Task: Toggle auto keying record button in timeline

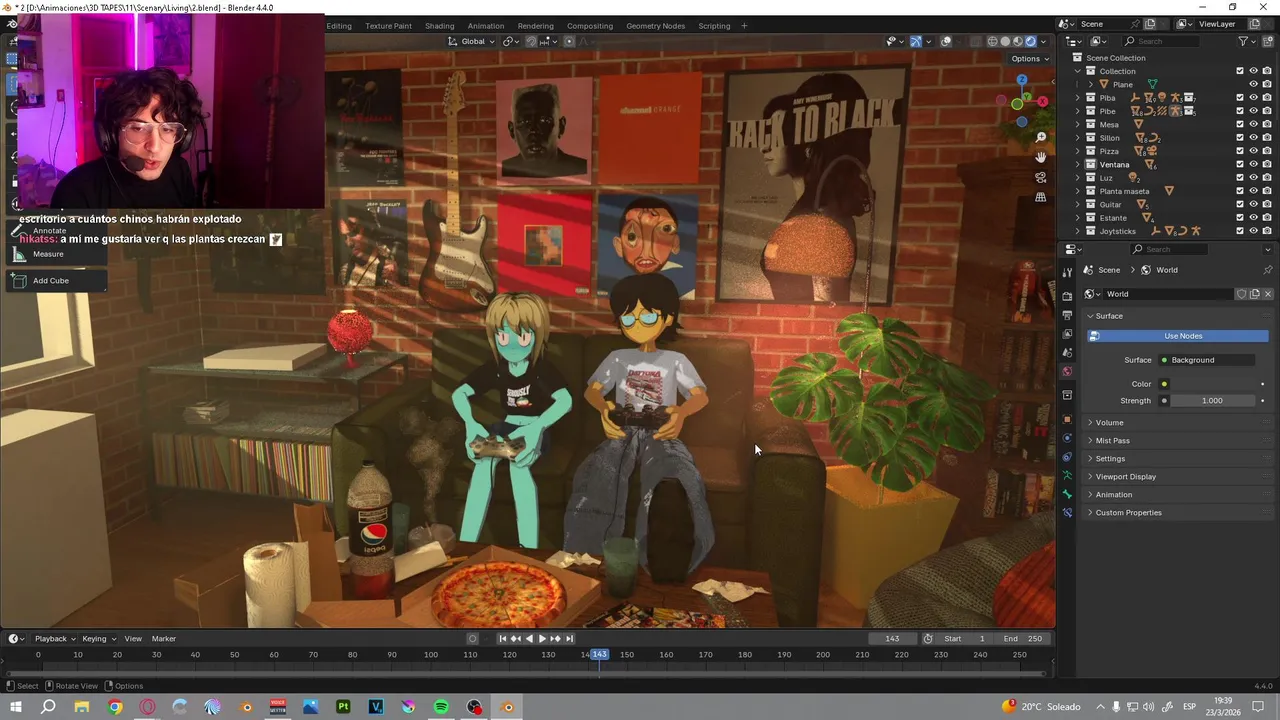Action: [x=473, y=639]
